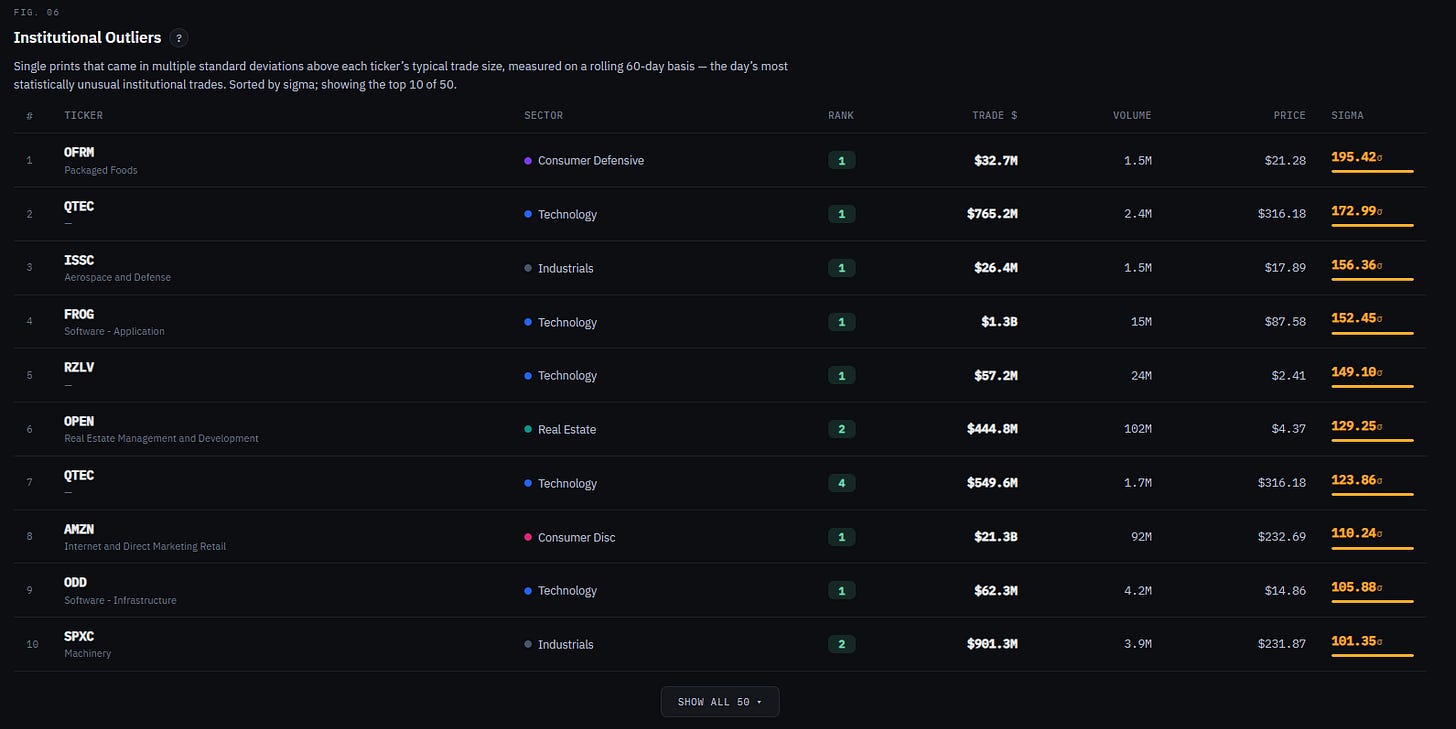Viewport: 1456px width, 729px height.
Task: Click the $21.3B trade value for AMZN
Action: pyautogui.click(x=996, y=537)
